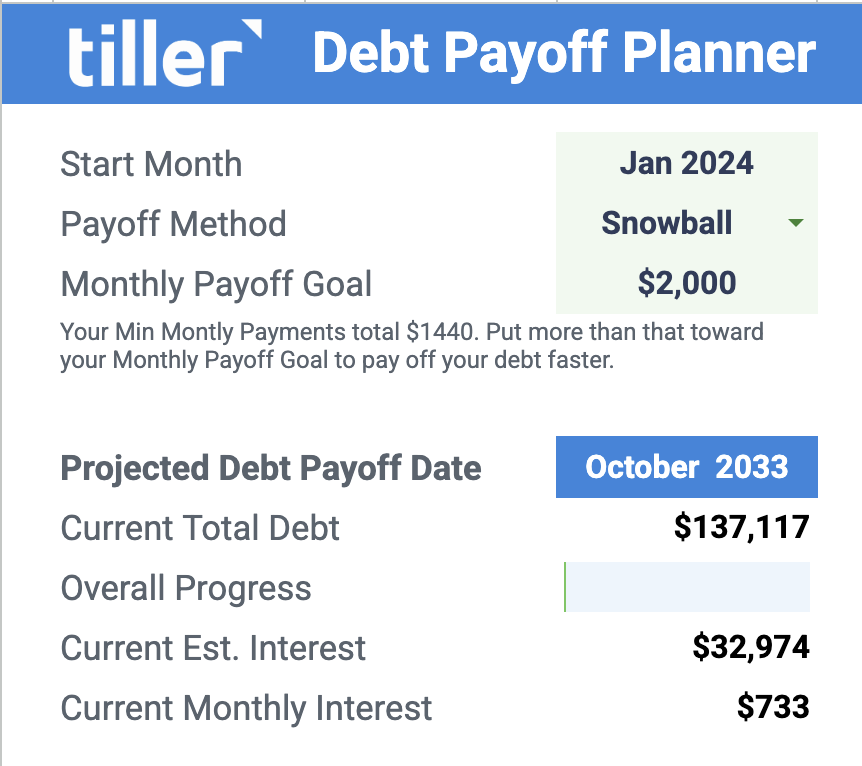Click the Monthly Payoff Goal label
The height and width of the screenshot is (766, 862).
pos(216,284)
